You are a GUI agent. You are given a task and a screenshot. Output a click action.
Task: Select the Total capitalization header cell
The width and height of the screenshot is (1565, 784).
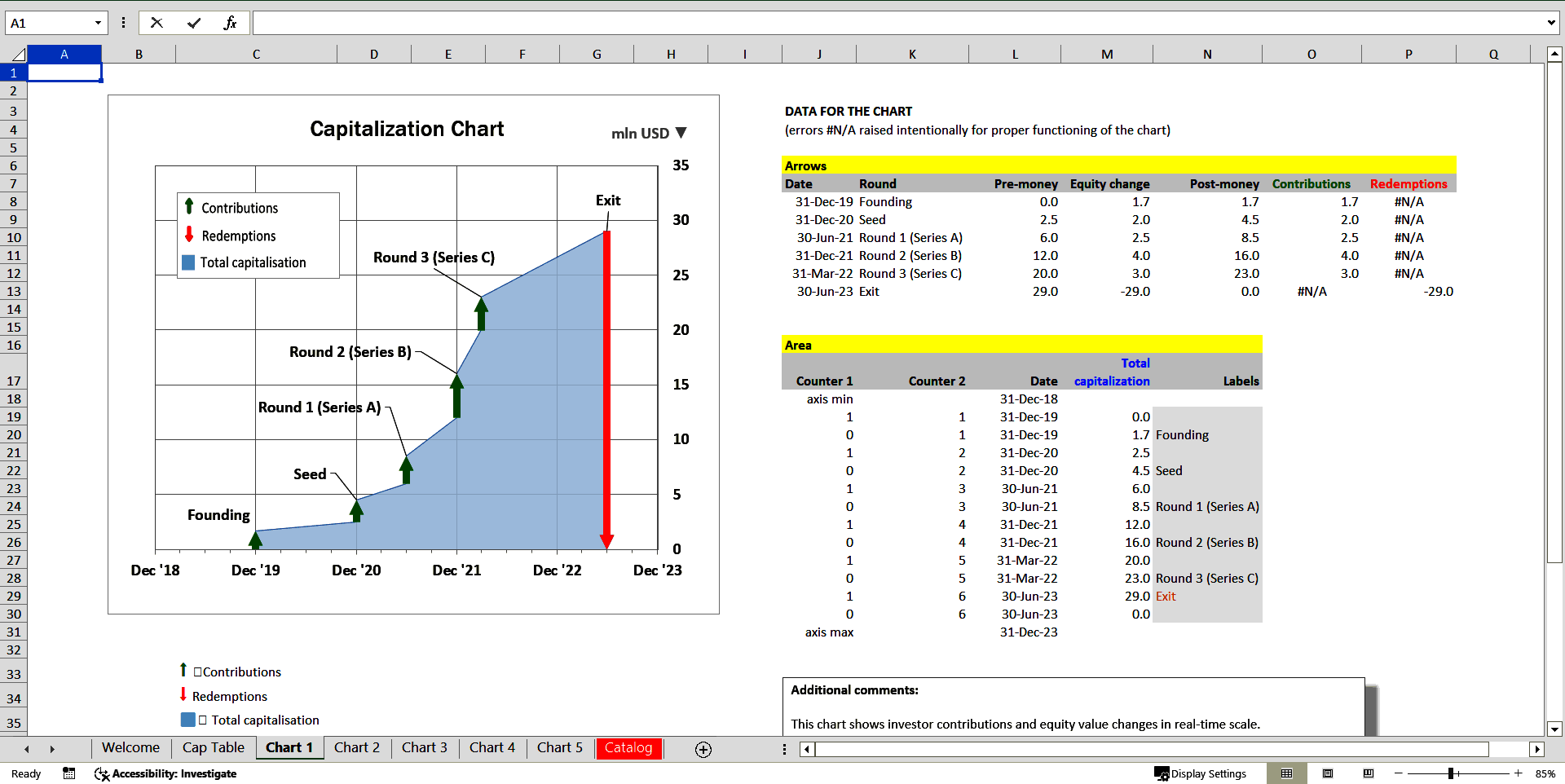[x=1107, y=372]
